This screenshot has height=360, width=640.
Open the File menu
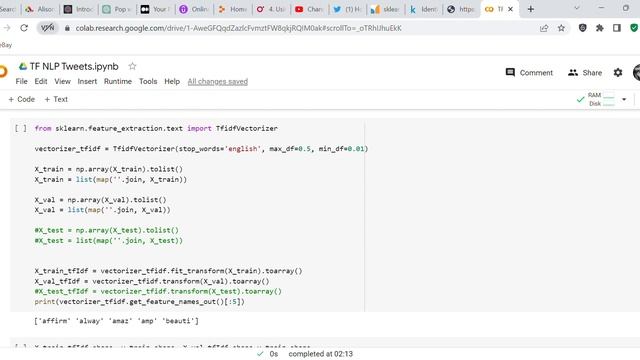(22, 81)
